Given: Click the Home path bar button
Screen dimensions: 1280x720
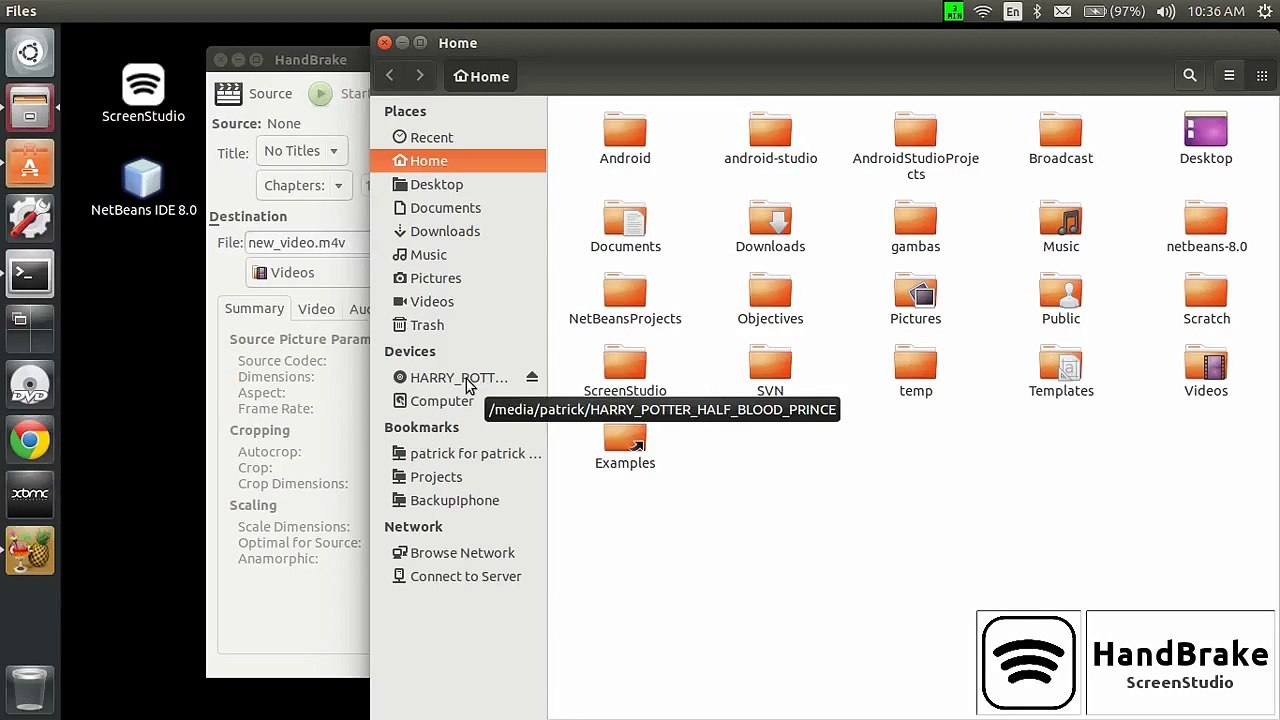Looking at the screenshot, I should point(481,76).
